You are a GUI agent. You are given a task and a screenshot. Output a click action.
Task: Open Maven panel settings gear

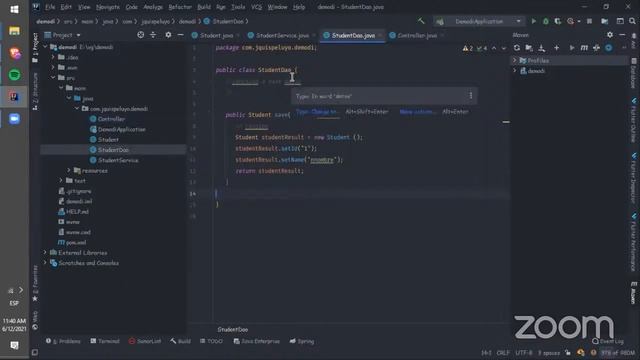click(610, 35)
